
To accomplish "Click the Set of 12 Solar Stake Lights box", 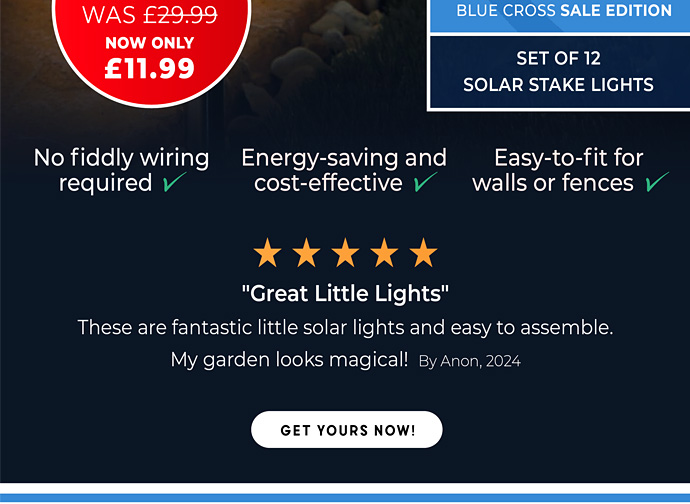I will pyautogui.click(x=558, y=72).
